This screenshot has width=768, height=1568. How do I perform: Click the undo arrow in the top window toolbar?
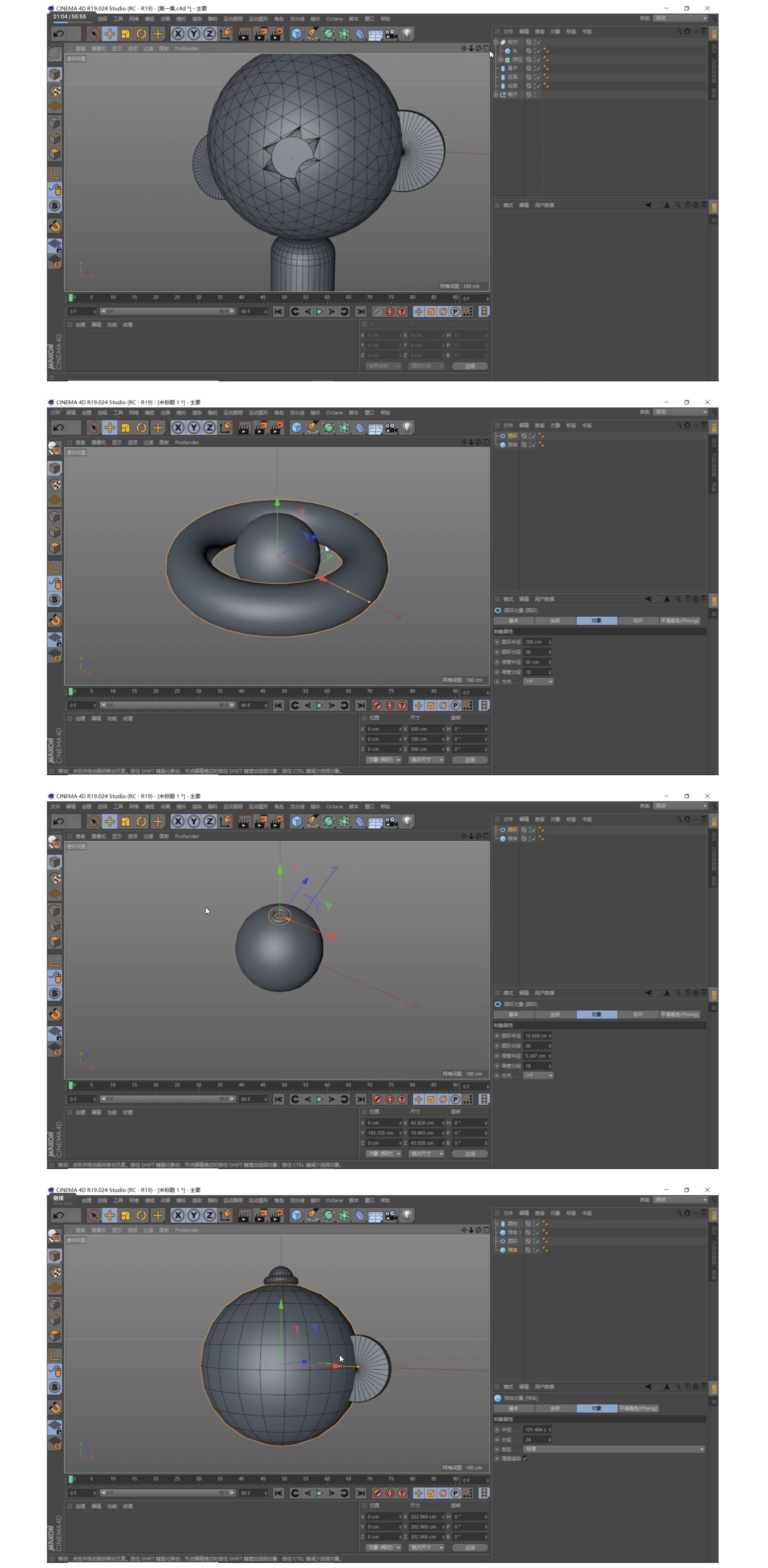tap(58, 33)
